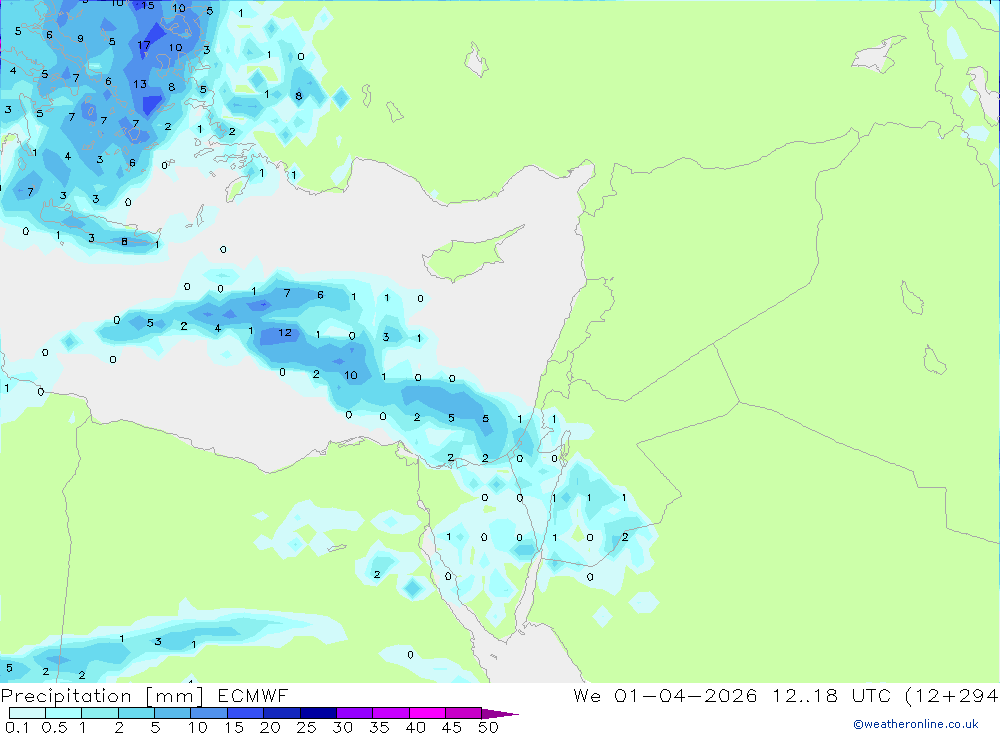The image size is (1000, 733).
Task: Click the 0.1–0.5 mm legend color box
Action: 27,713
